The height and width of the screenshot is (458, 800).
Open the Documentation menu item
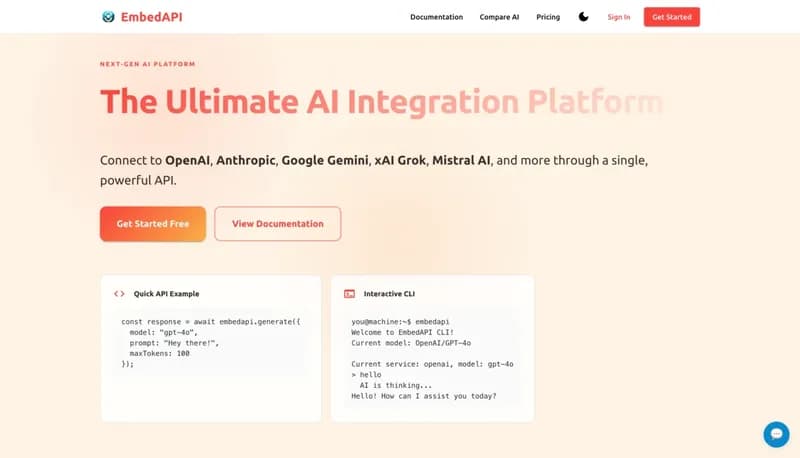437,17
